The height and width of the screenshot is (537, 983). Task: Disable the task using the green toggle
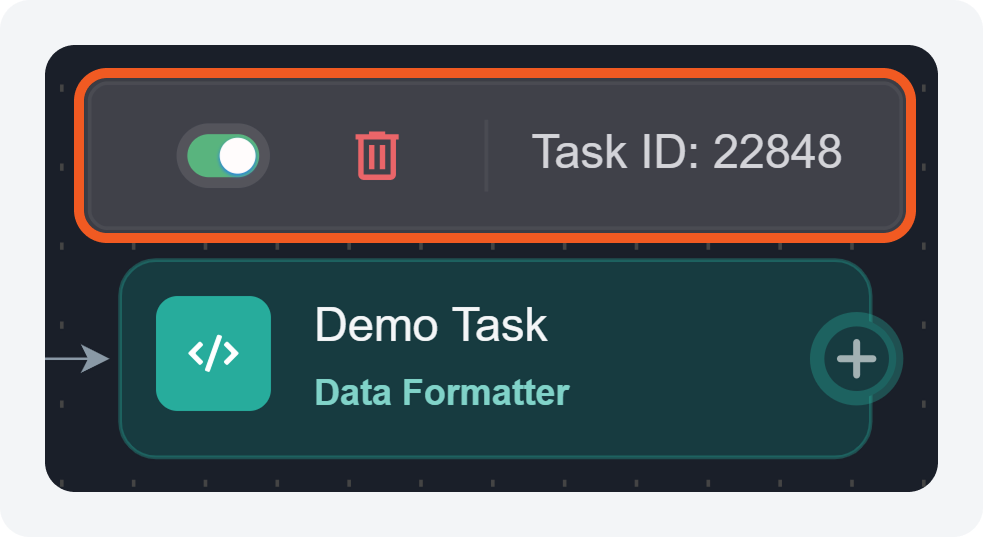coord(223,155)
